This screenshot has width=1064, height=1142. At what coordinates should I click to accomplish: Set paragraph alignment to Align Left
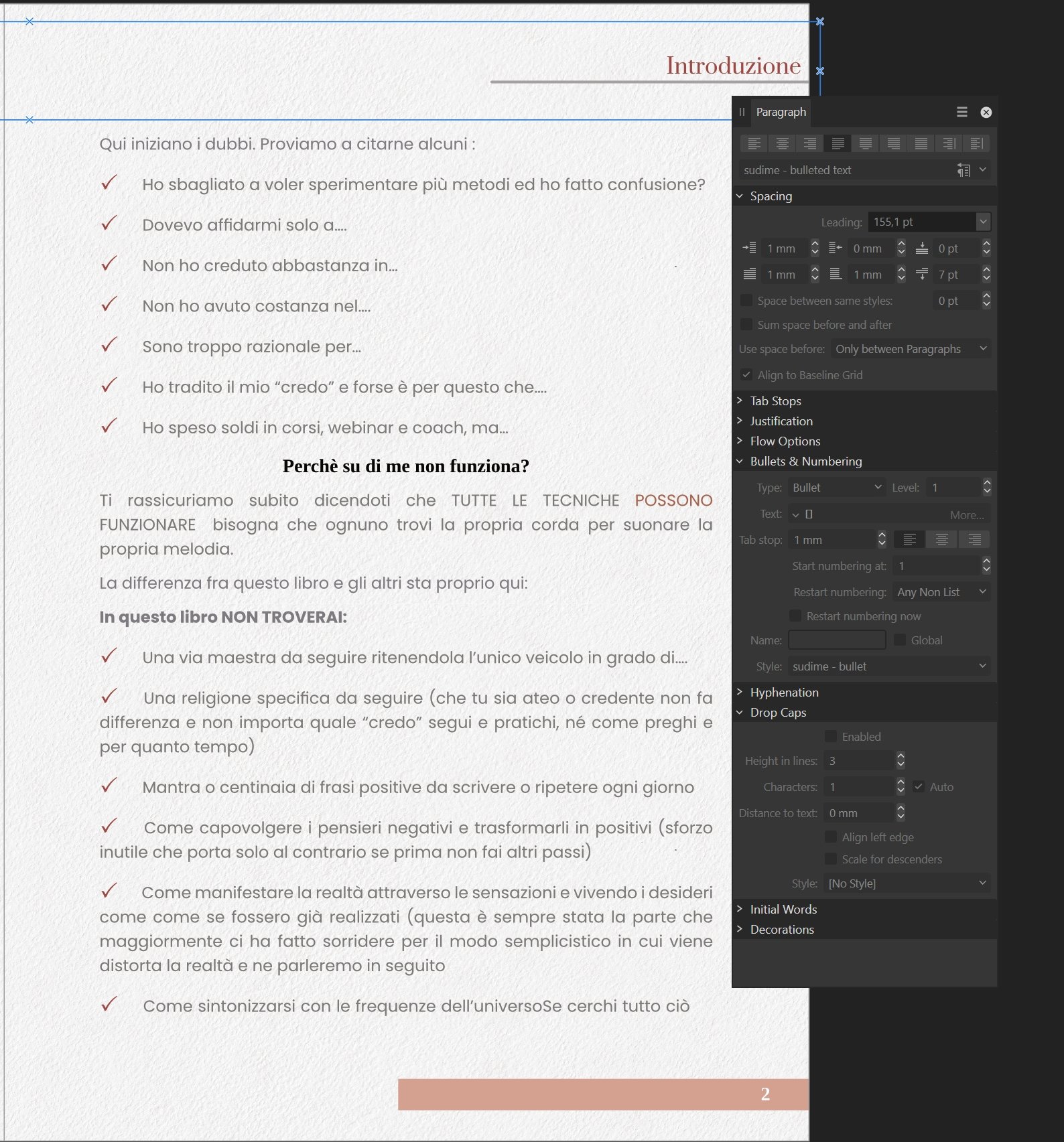(x=754, y=143)
